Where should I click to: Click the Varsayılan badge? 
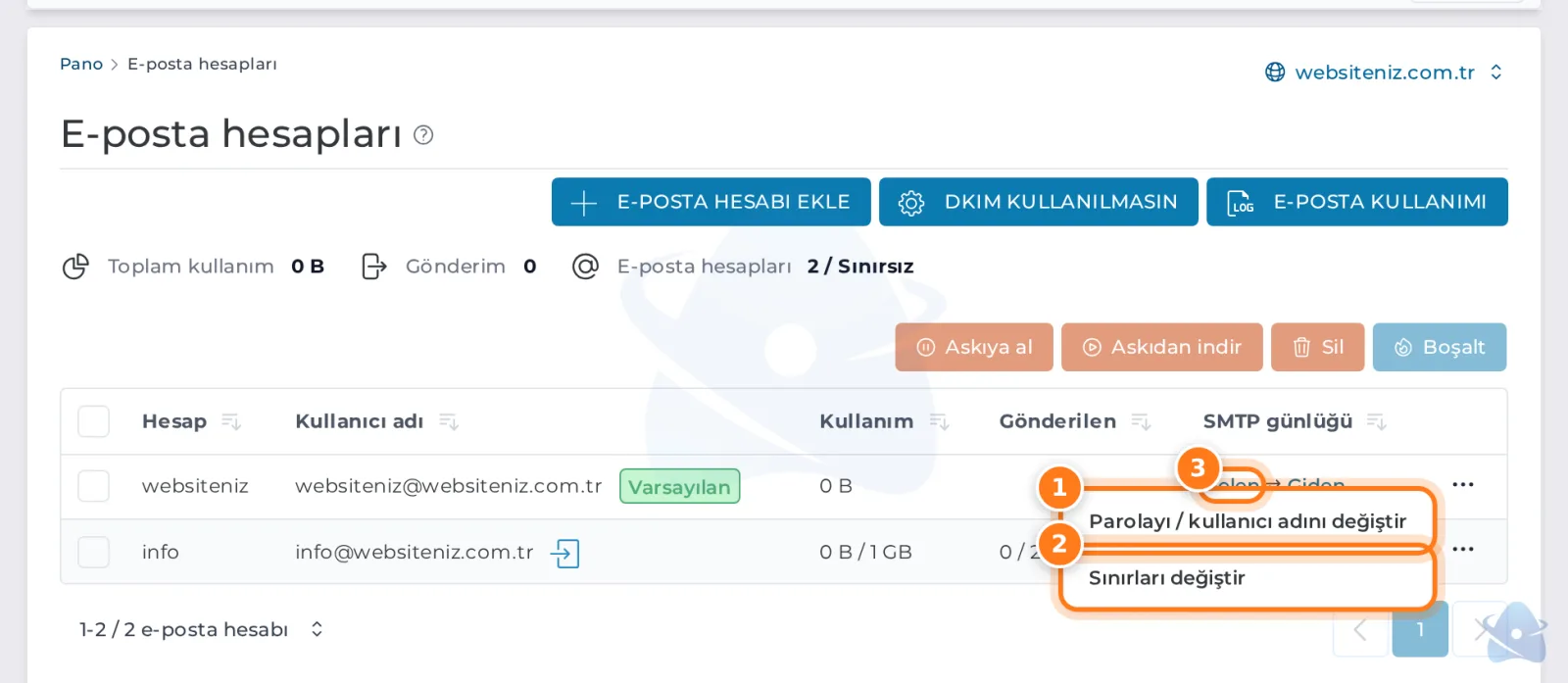click(679, 487)
